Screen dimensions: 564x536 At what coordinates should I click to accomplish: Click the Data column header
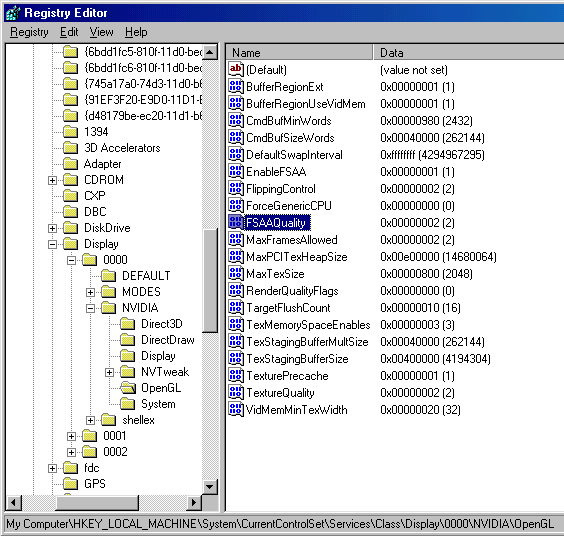click(469, 53)
